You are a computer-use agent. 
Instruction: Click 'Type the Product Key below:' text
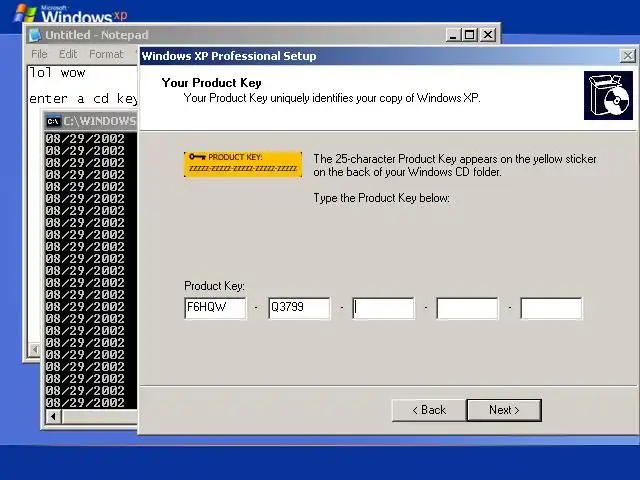click(382, 198)
